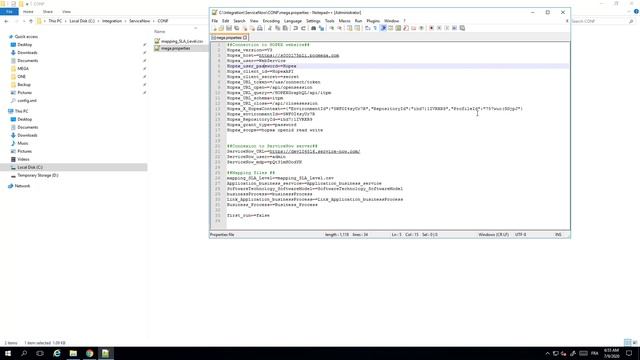Open the Share tab in File Explorer ribbon
Screen dimensions: 640x360
point(48,12)
